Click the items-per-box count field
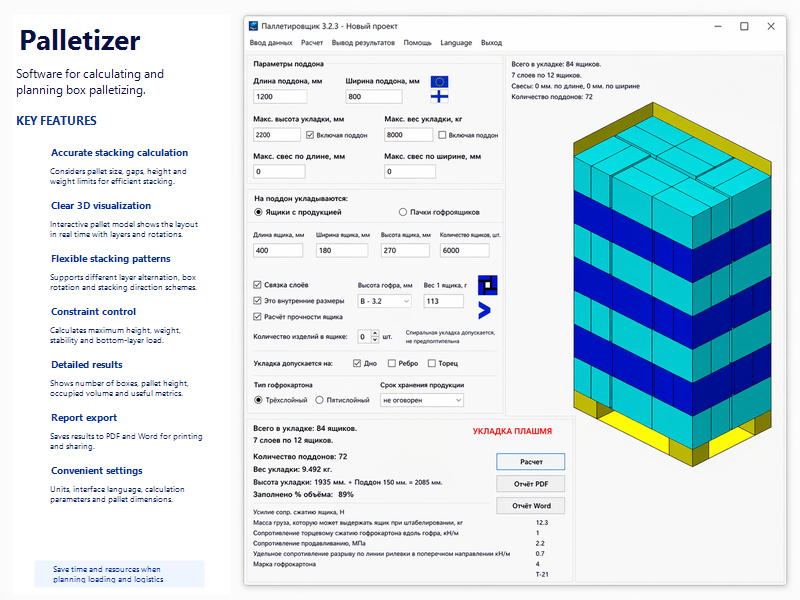This screenshot has height=600, width=800. tap(364, 336)
